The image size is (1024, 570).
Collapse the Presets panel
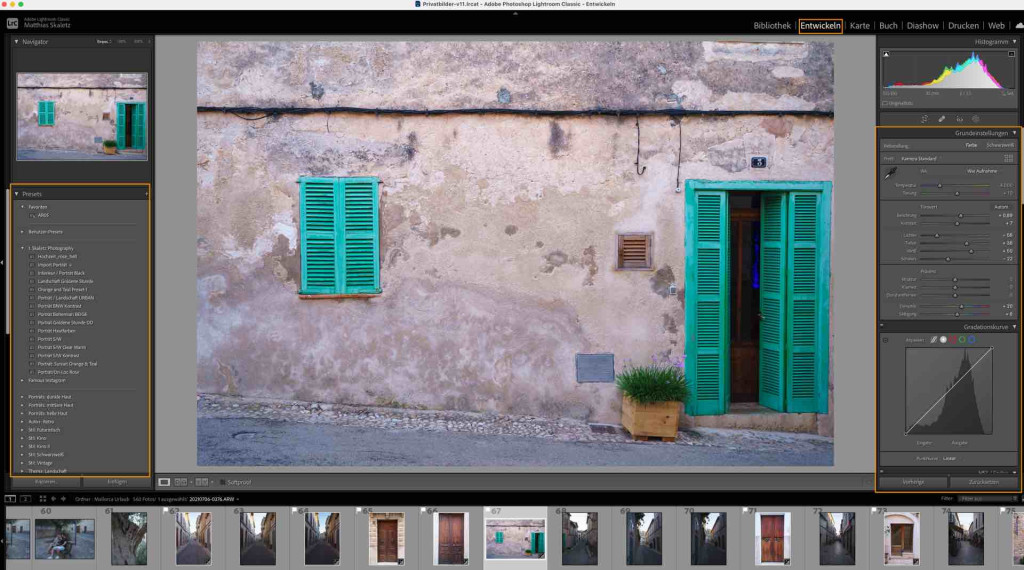tap(16, 193)
